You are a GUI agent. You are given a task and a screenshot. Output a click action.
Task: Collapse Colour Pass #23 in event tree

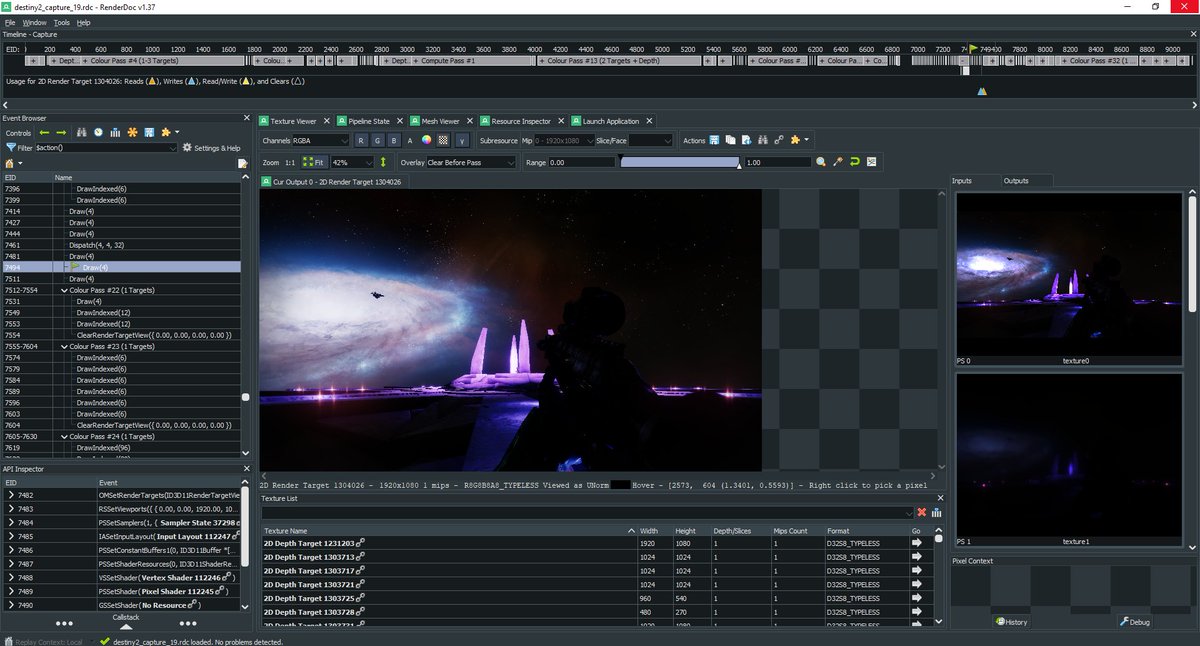click(63, 346)
